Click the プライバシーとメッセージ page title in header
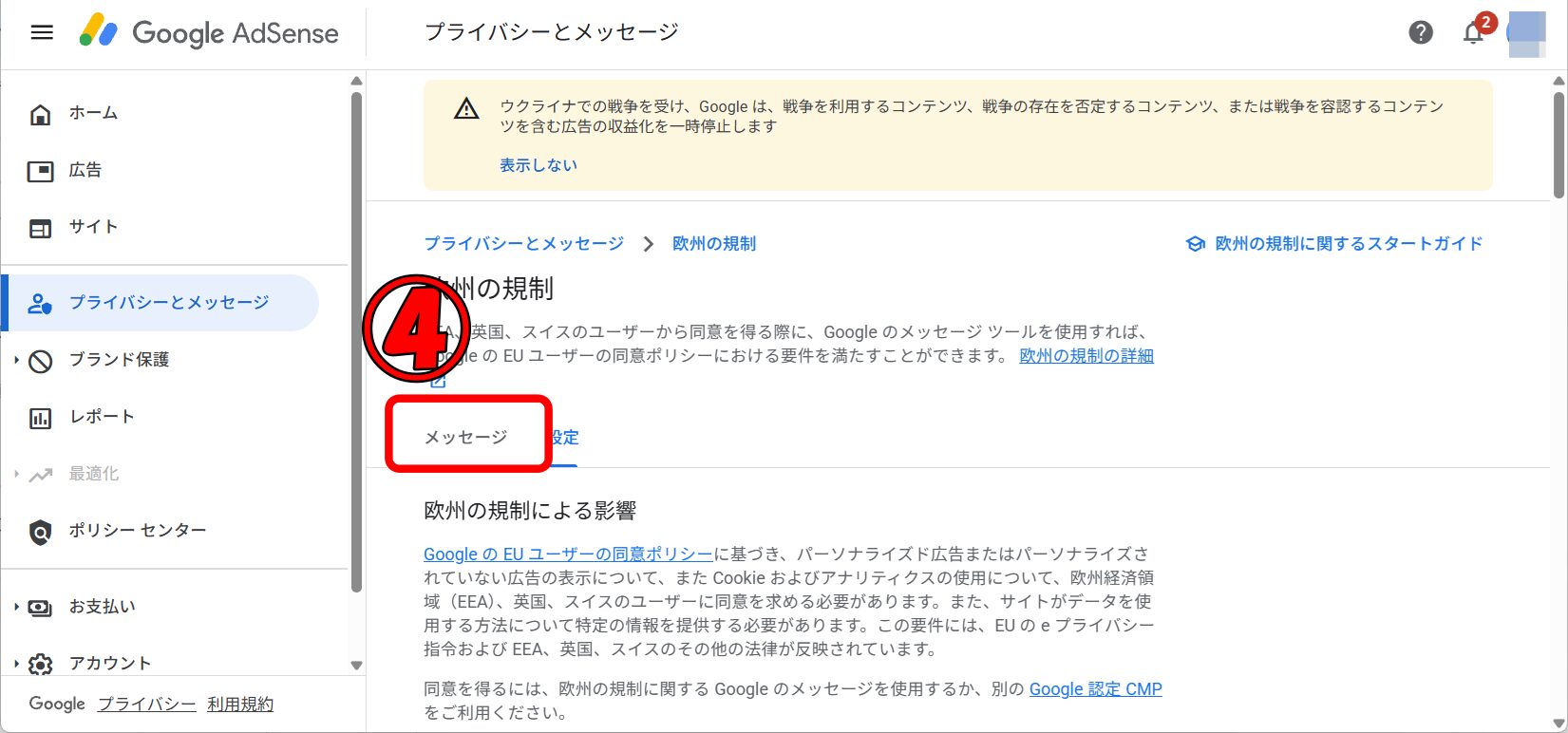Screen dimensions: 1568x733 (x=552, y=32)
